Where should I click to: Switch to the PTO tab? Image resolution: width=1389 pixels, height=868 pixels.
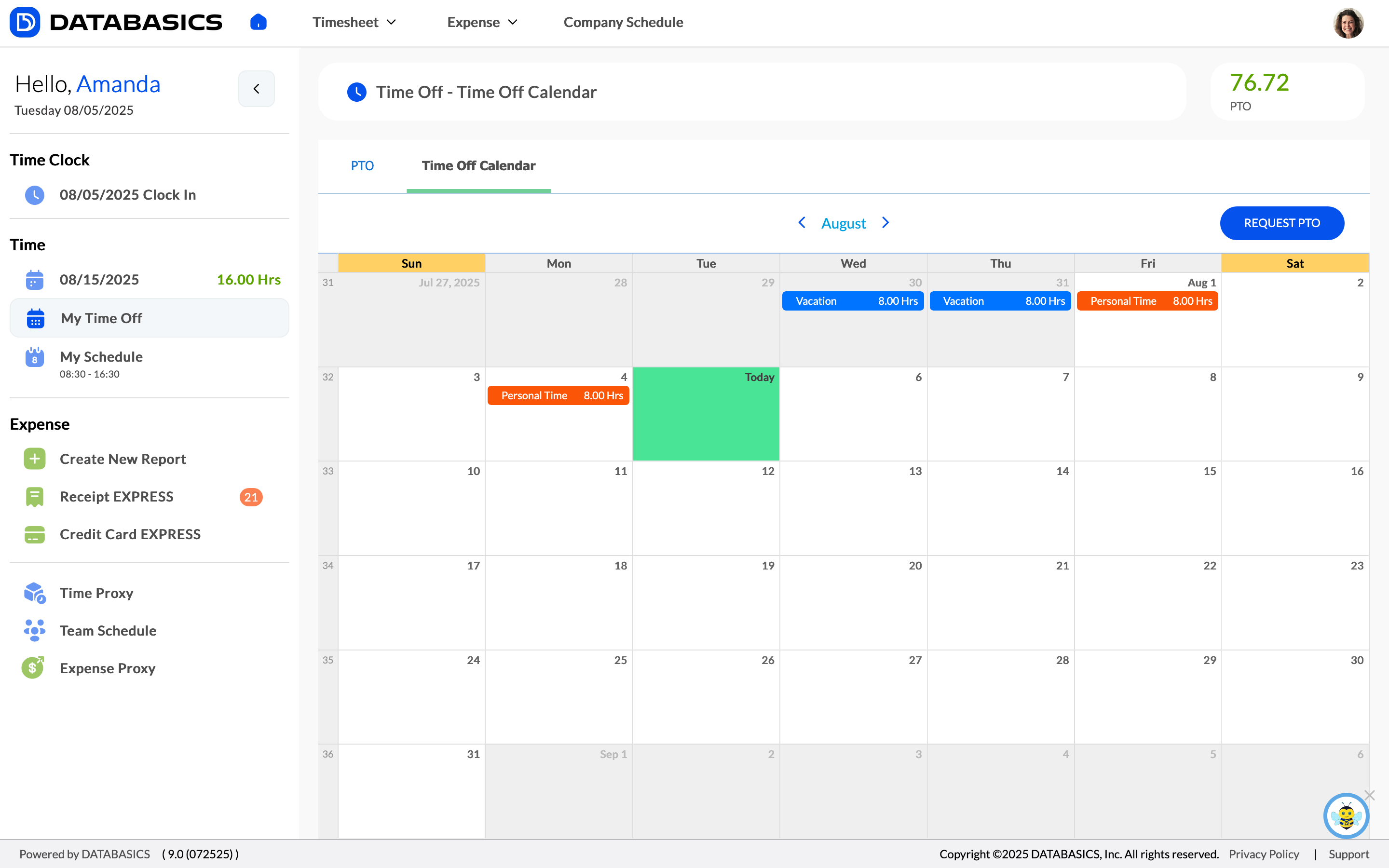point(362,166)
